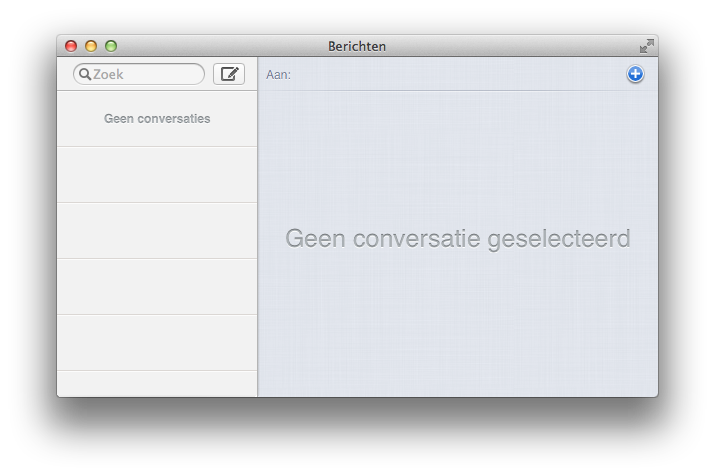Image resolution: width=715 pixels, height=476 pixels.
Task: Click the "Aan:" label
Action: click(x=278, y=75)
